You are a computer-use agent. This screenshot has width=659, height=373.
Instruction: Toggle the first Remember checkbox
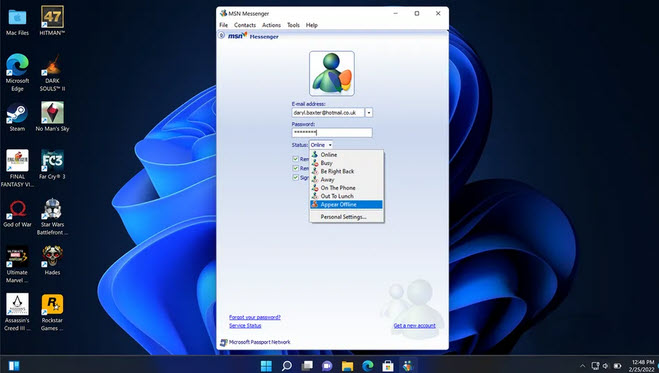[295, 159]
